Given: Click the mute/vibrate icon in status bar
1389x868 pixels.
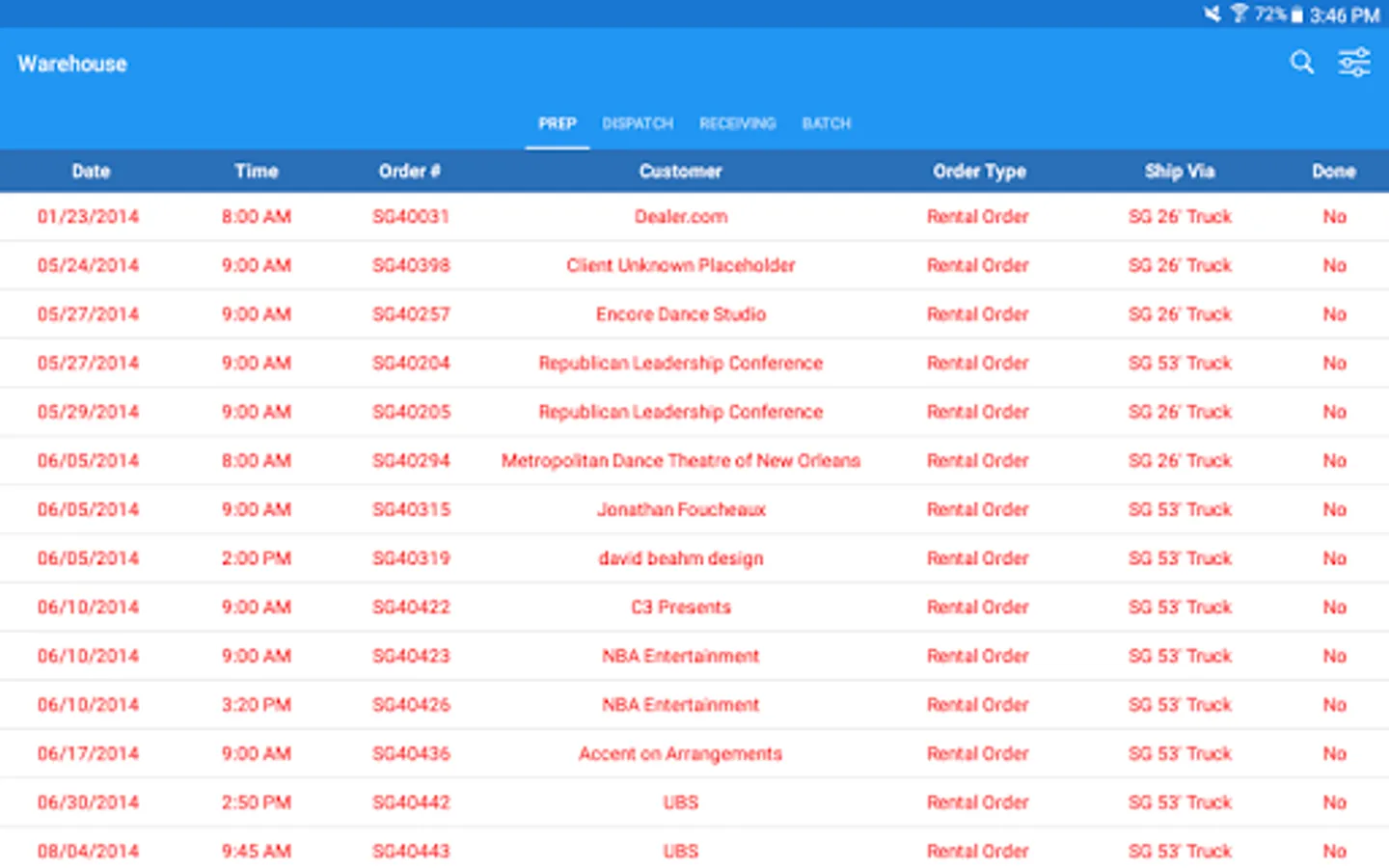Looking at the screenshot, I should click(1214, 14).
